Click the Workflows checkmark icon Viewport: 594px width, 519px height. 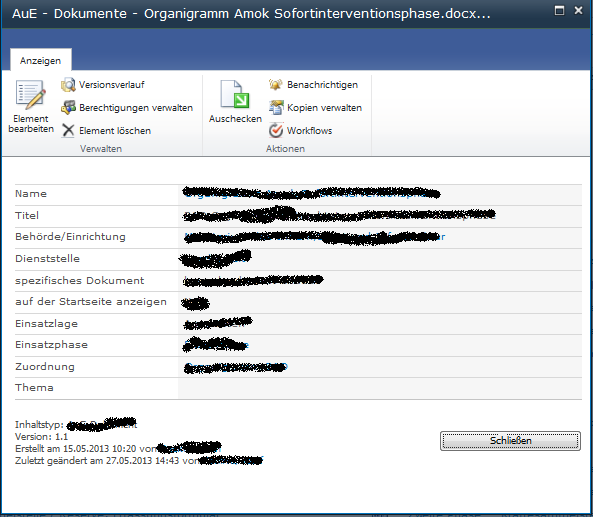tap(276, 131)
